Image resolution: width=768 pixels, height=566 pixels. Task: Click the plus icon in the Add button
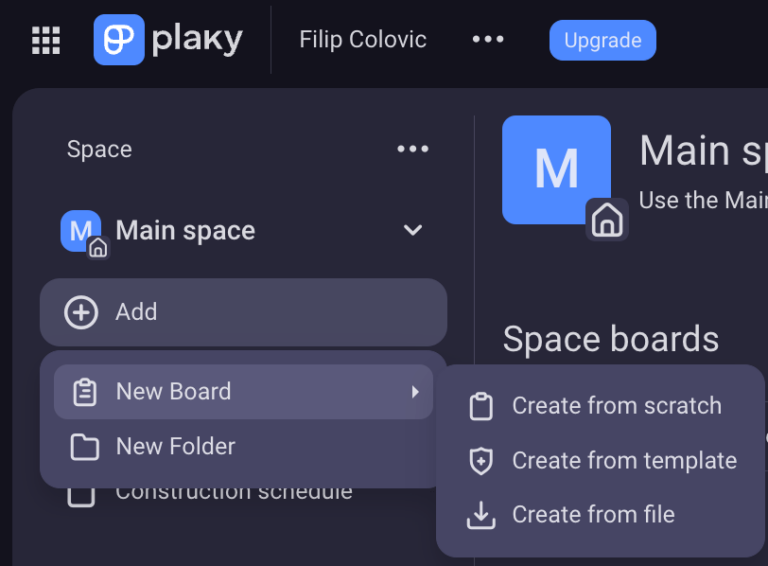coord(81,312)
